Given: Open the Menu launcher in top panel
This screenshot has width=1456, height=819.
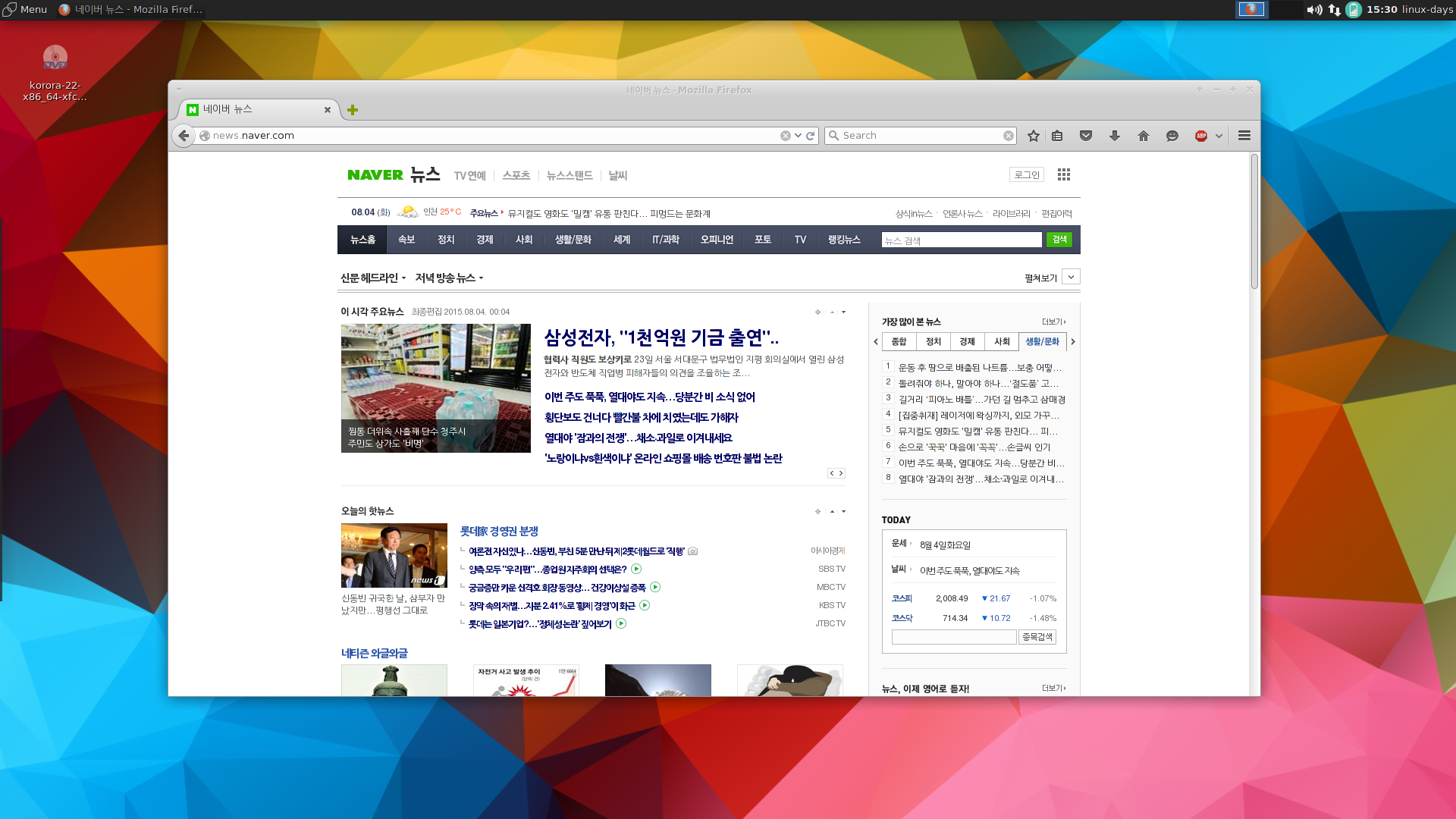Looking at the screenshot, I should (25, 9).
